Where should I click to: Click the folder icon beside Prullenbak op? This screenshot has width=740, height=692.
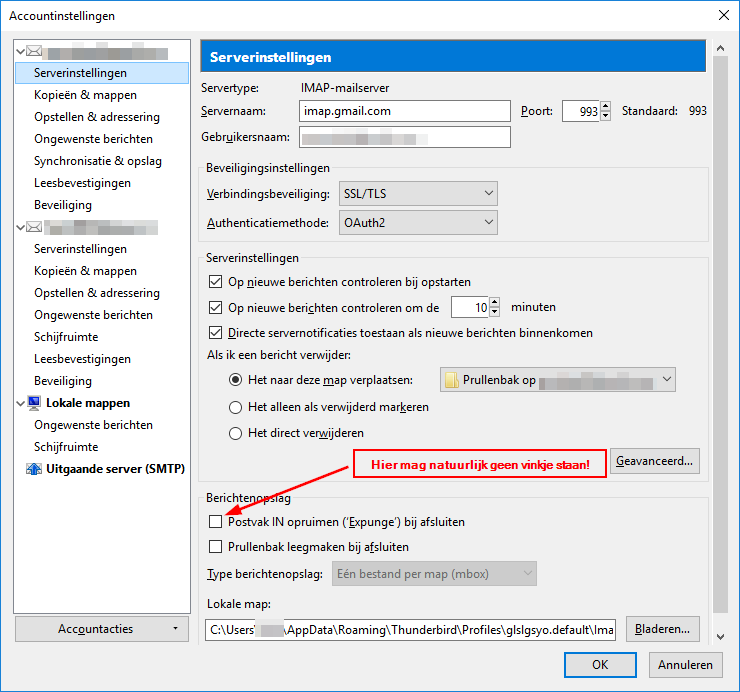[452, 380]
